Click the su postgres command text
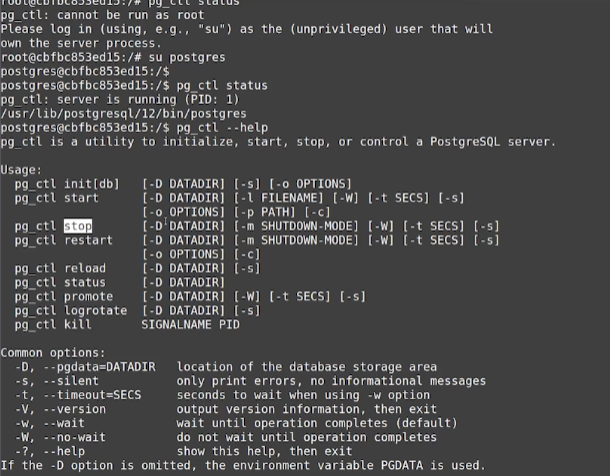Viewport: 610px width, 476px height. pyautogui.click(x=187, y=58)
